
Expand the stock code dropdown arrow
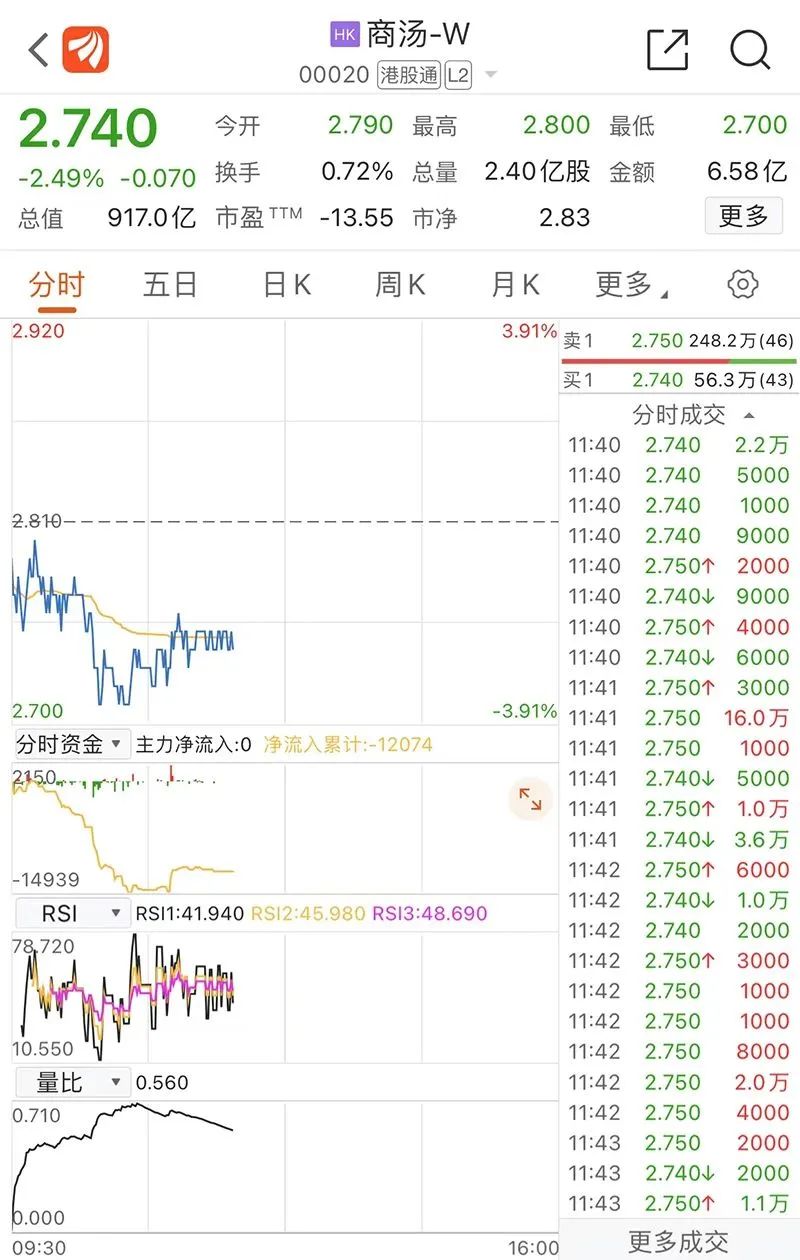pos(490,76)
